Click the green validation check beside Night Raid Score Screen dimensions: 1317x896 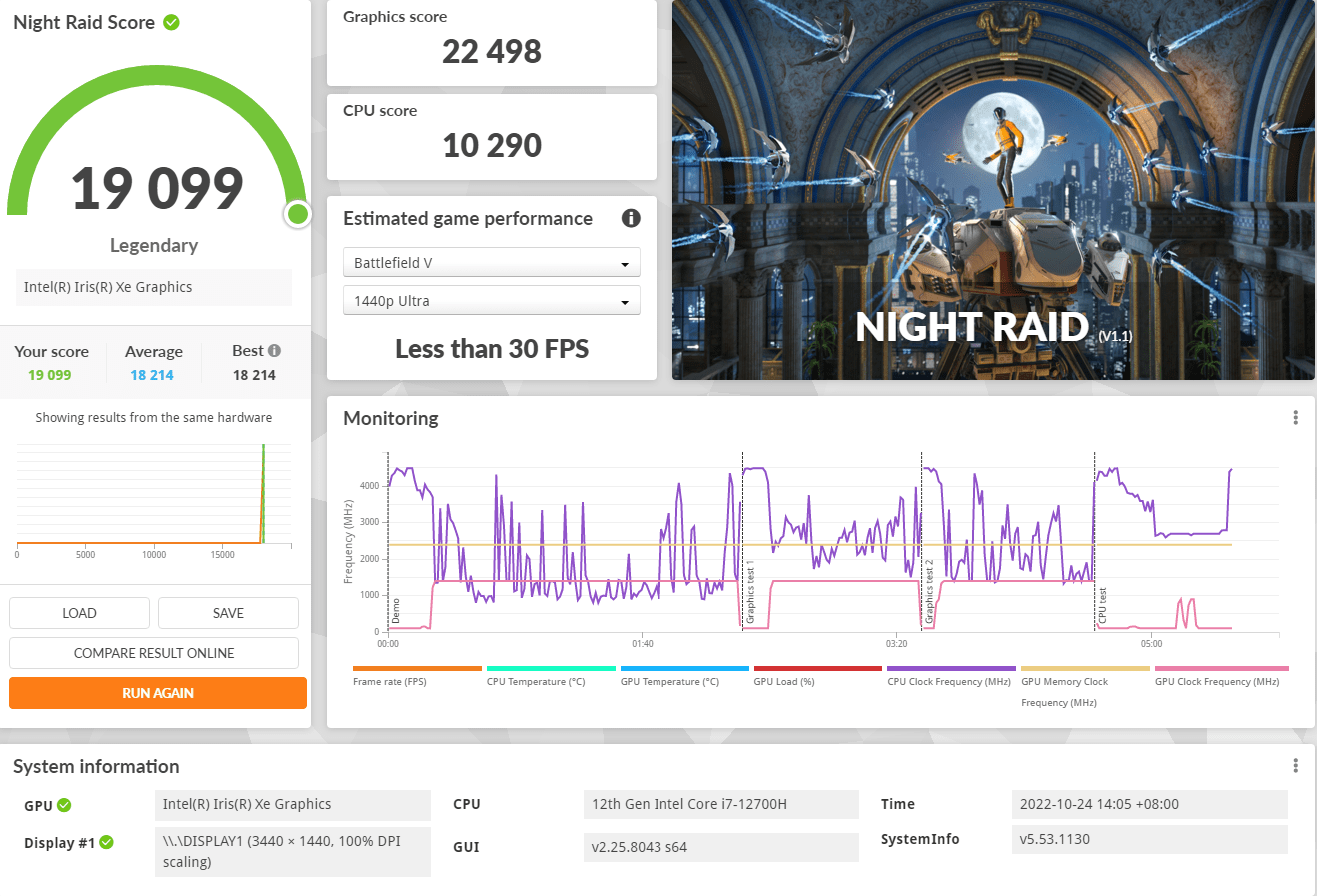171,22
